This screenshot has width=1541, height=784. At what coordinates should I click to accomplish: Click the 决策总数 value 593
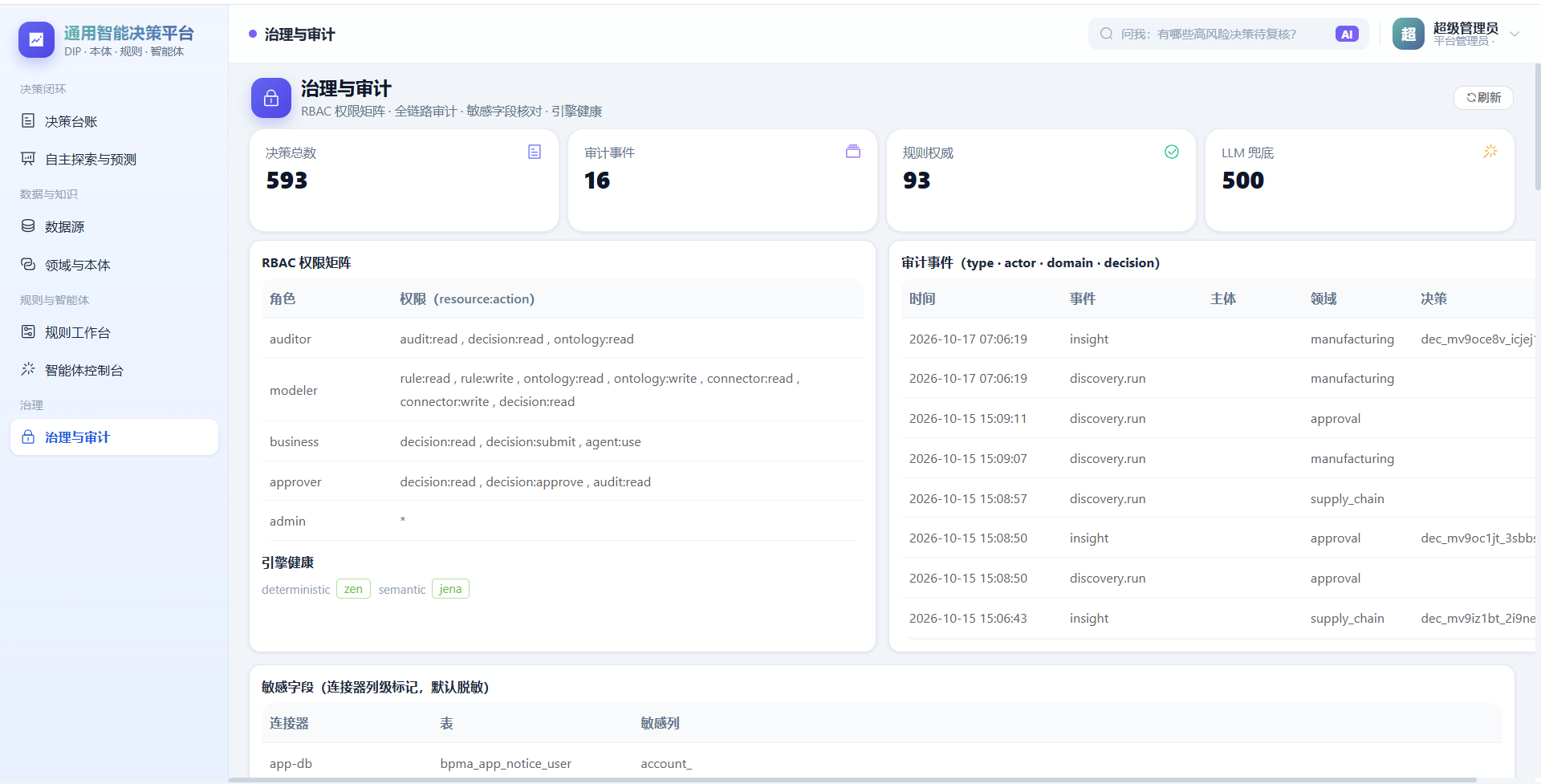(x=287, y=181)
